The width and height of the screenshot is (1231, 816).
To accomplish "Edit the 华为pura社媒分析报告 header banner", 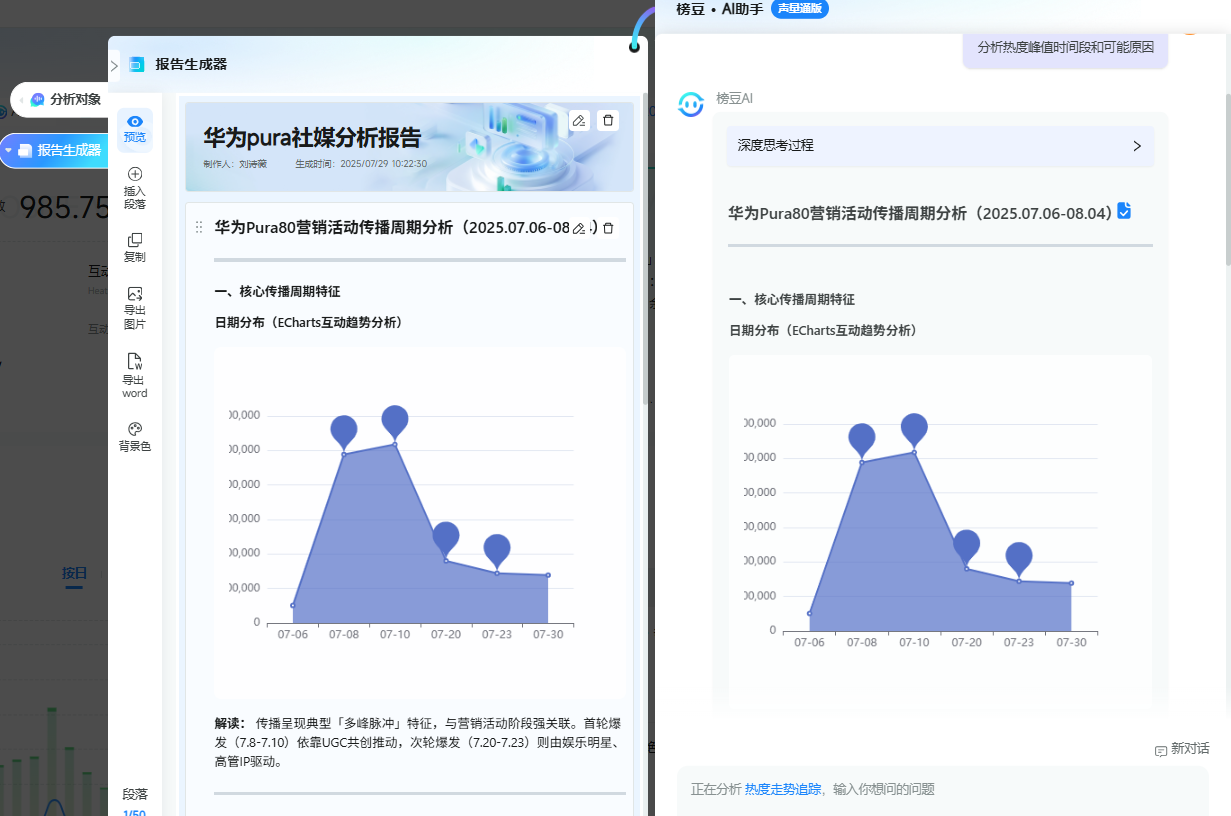I will (579, 121).
